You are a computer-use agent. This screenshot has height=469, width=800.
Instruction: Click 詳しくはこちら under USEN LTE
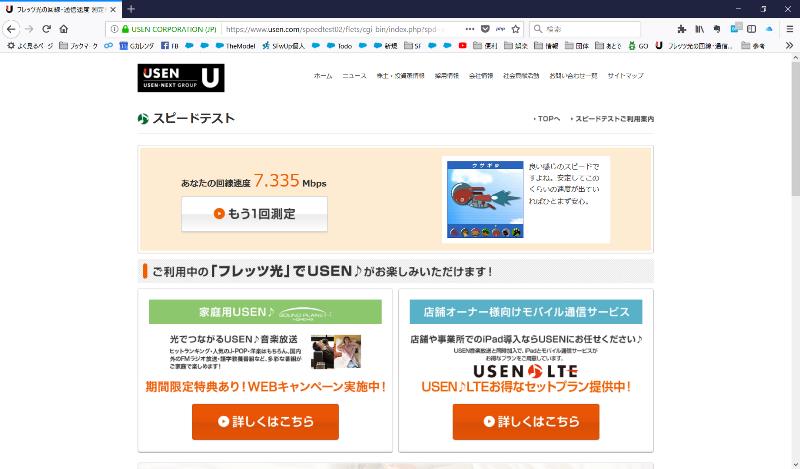pos(526,422)
